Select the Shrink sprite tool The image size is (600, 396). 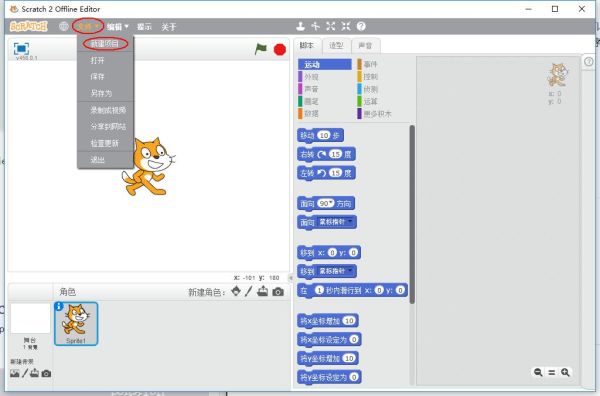[x=346, y=26]
